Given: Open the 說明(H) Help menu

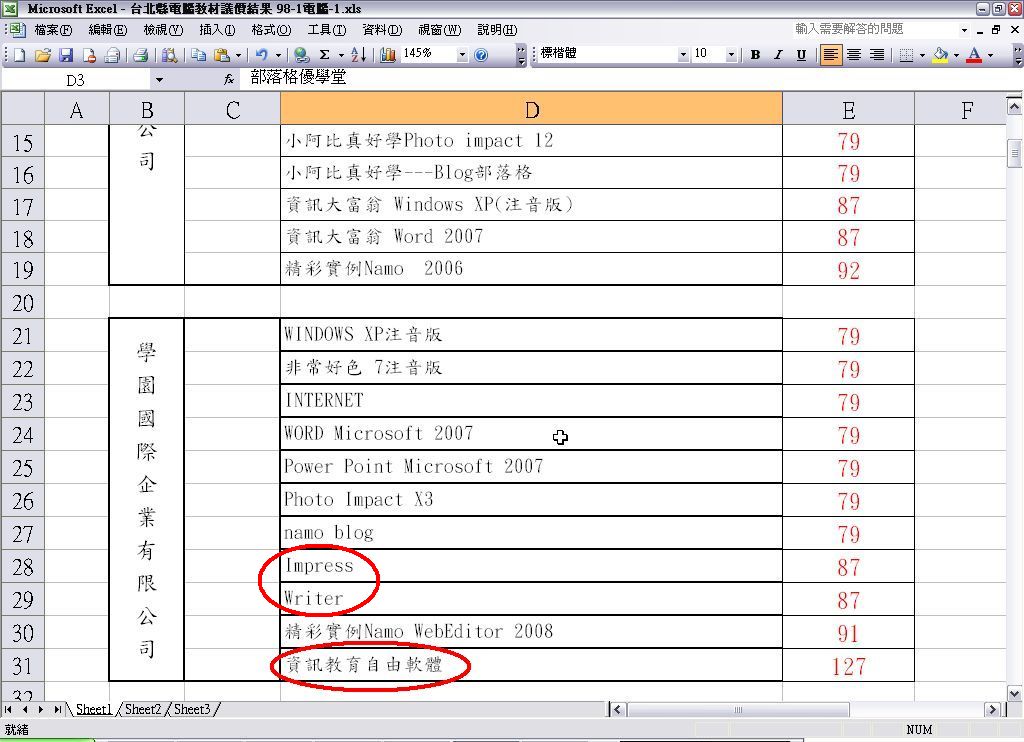Looking at the screenshot, I should tap(498, 30).
